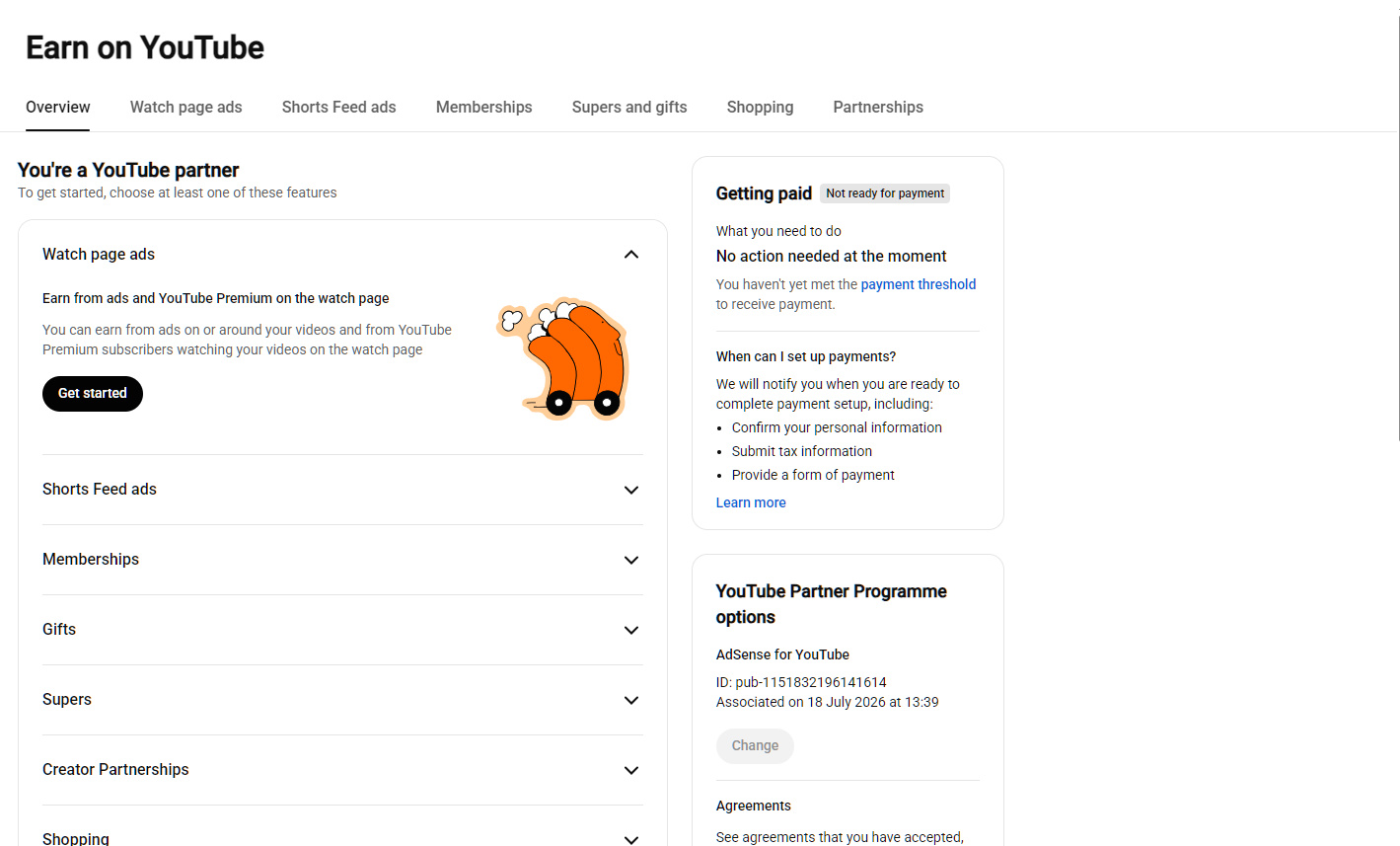Go to the Memberships tab
This screenshot has height=846, width=1400.
483,107
